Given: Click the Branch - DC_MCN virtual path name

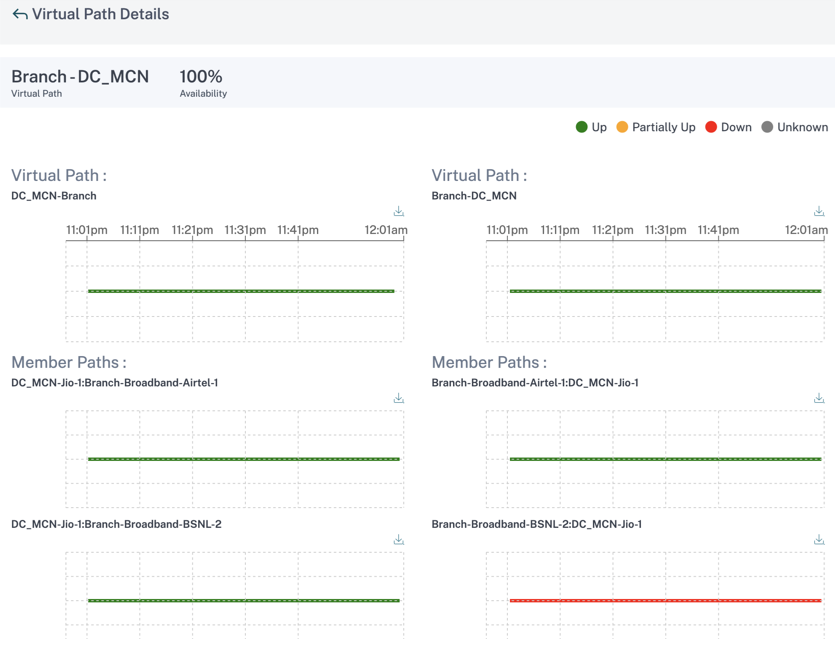Looking at the screenshot, I should click(x=80, y=77).
